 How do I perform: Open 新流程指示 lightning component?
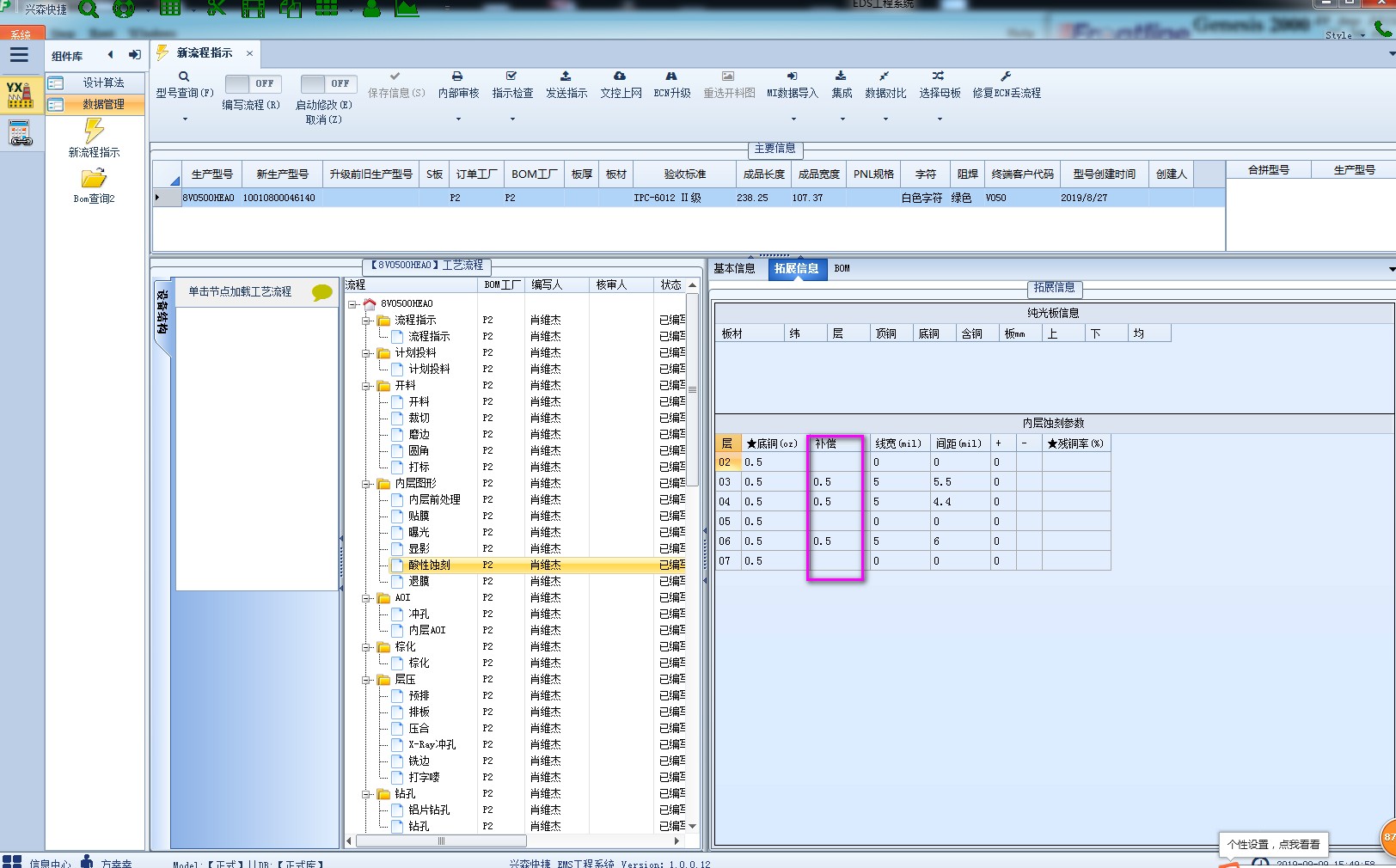click(94, 138)
